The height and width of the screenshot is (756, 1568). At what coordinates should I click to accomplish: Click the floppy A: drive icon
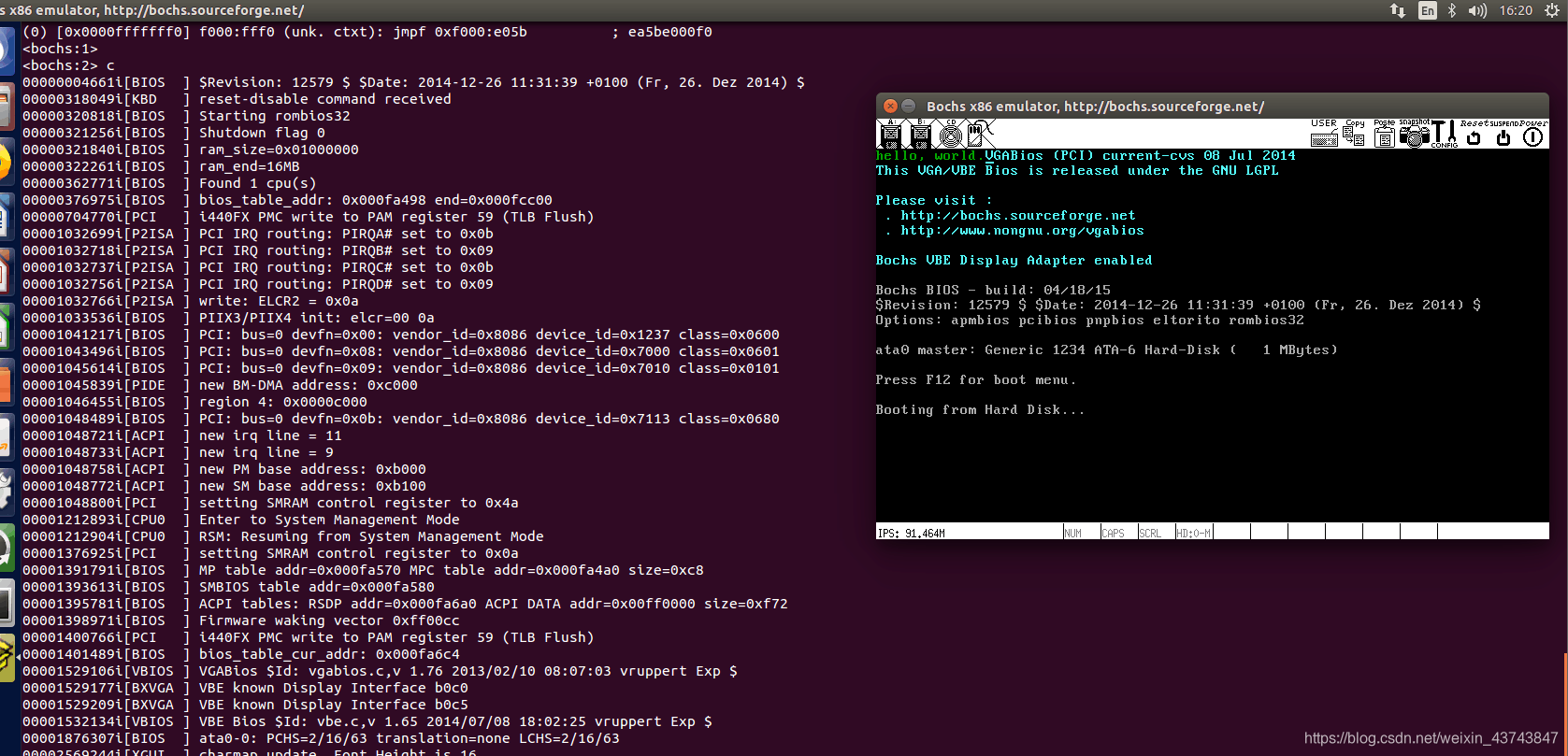tap(890, 134)
